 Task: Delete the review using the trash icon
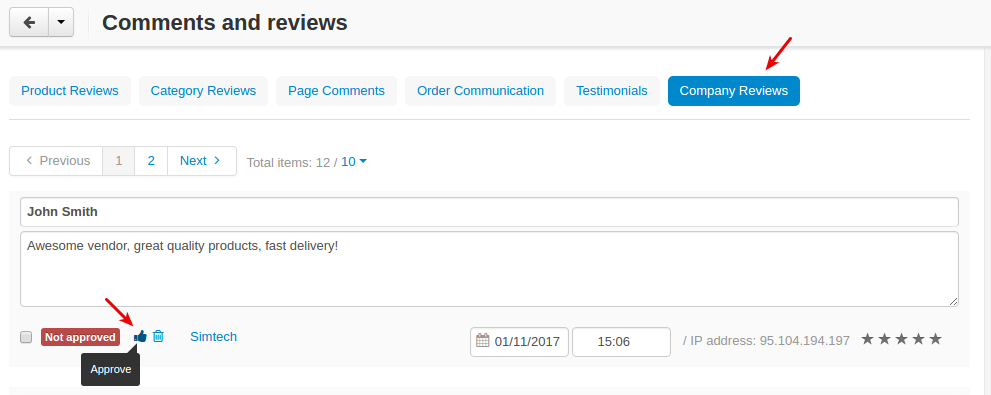pos(158,336)
